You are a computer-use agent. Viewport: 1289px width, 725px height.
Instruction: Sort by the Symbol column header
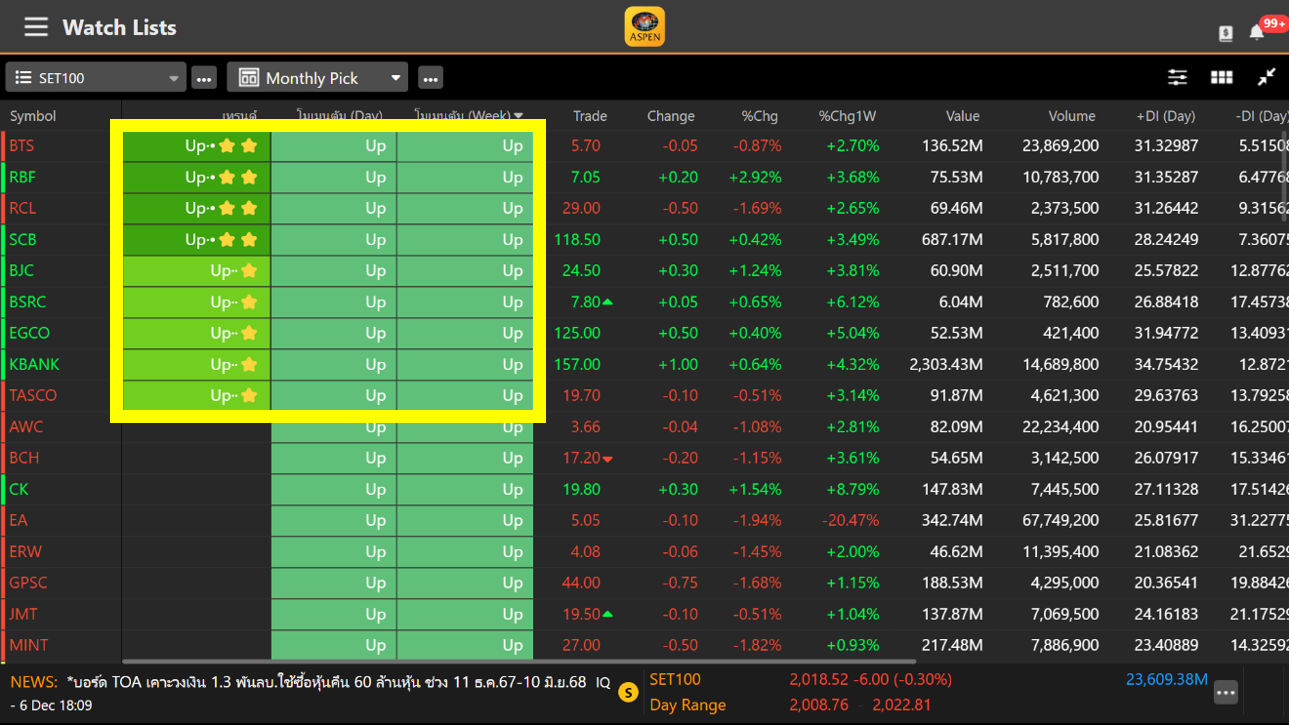click(33, 116)
